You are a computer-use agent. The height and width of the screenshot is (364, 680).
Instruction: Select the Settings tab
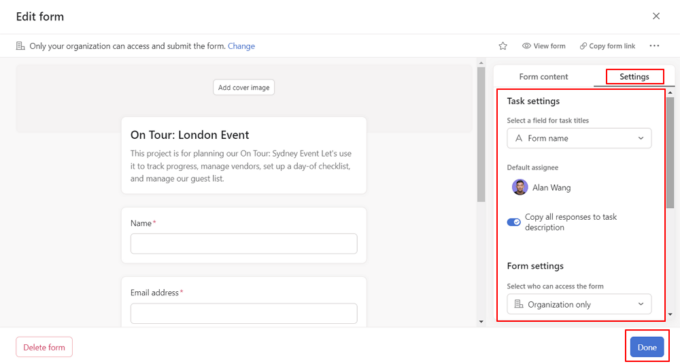pos(634,77)
